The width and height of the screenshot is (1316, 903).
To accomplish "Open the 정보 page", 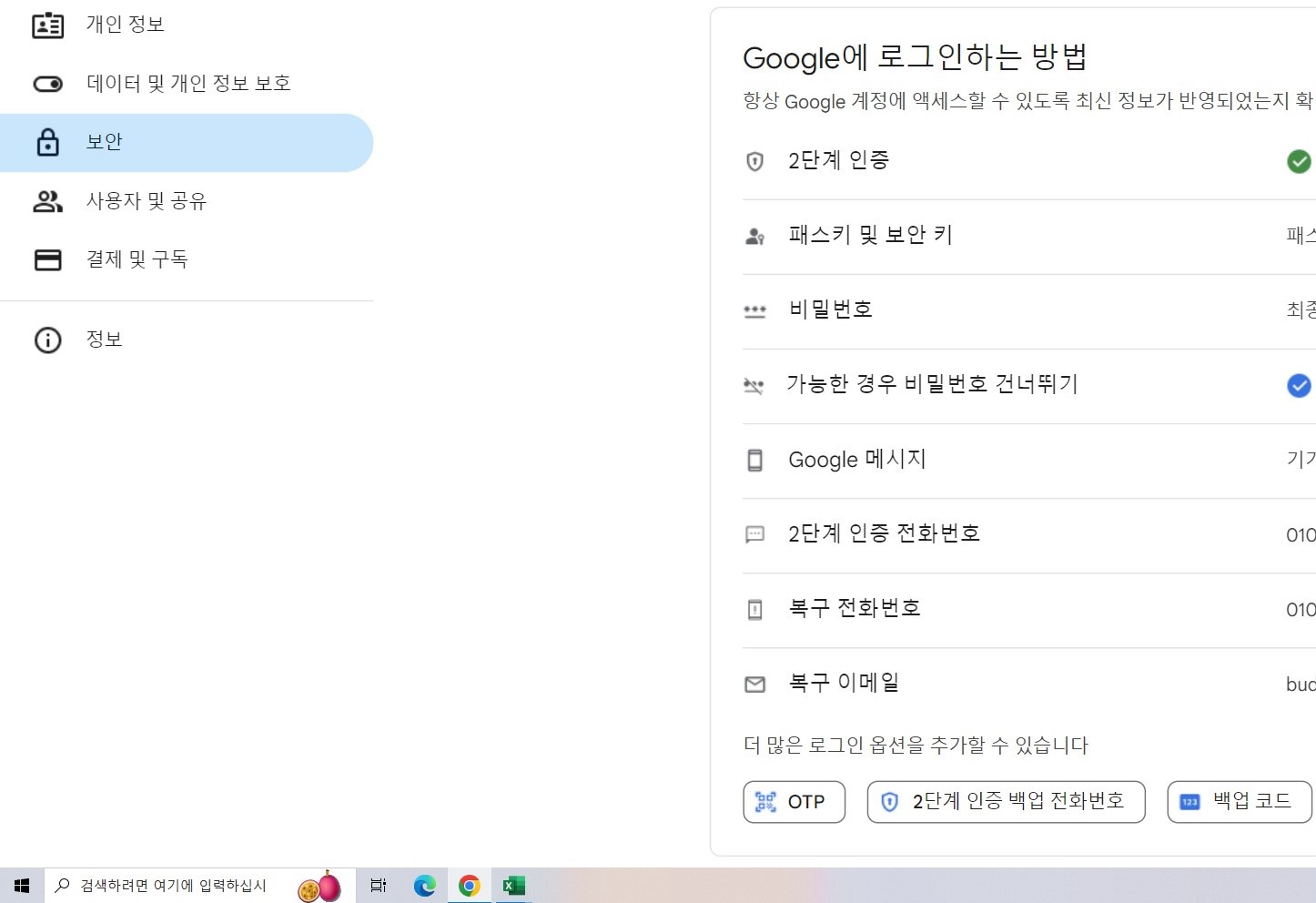I will click(x=187, y=340).
